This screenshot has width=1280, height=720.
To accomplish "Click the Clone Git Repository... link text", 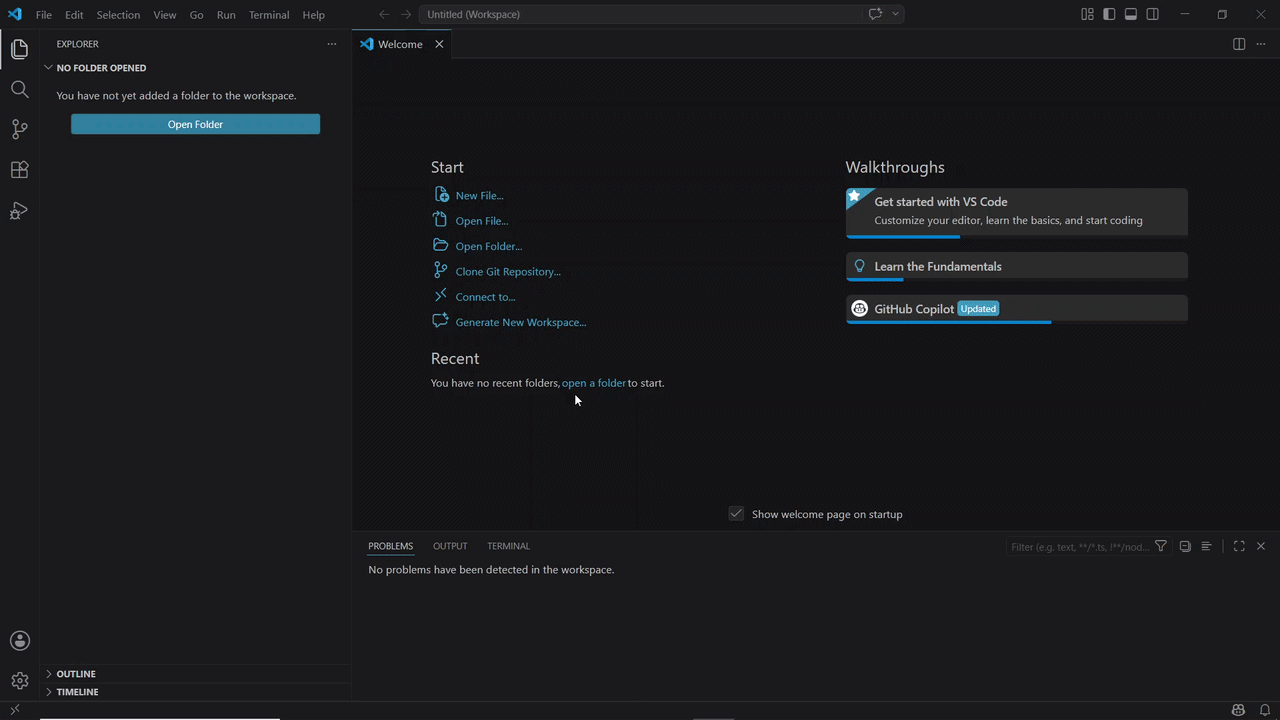I will 508,271.
